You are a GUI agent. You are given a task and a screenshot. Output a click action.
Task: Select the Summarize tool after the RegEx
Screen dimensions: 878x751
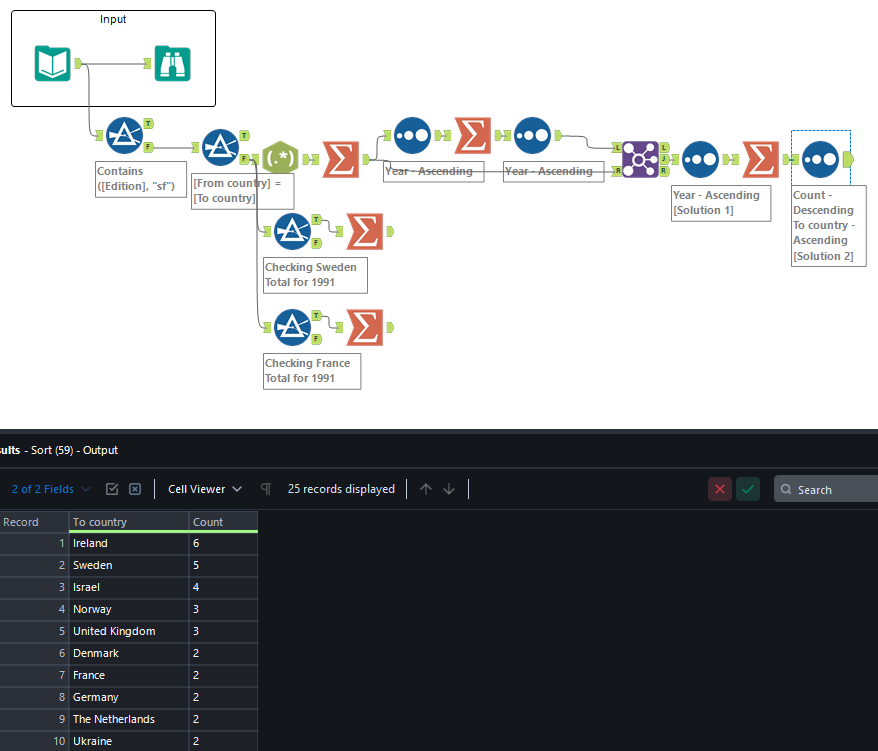click(340, 160)
